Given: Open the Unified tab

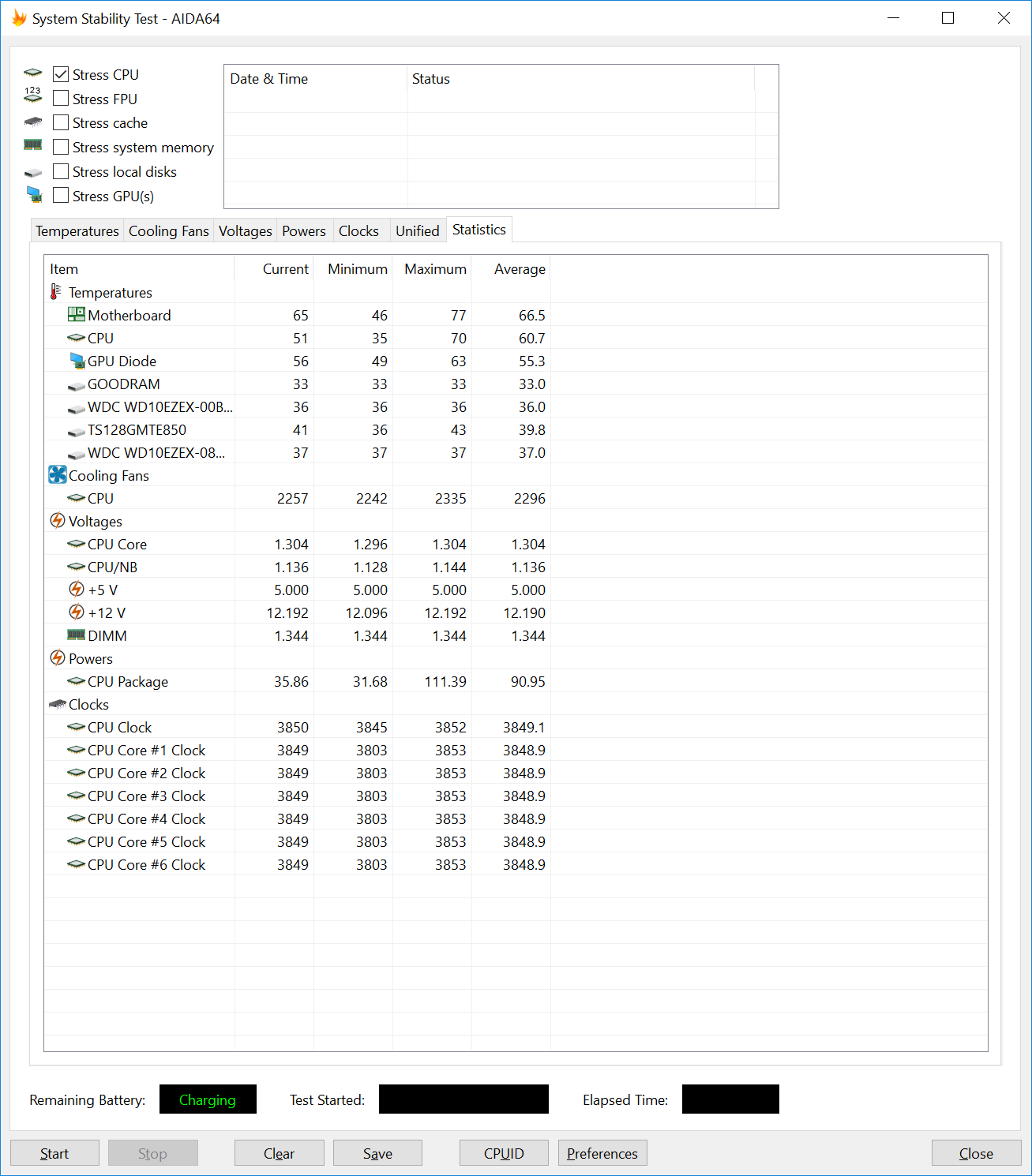Looking at the screenshot, I should (417, 230).
